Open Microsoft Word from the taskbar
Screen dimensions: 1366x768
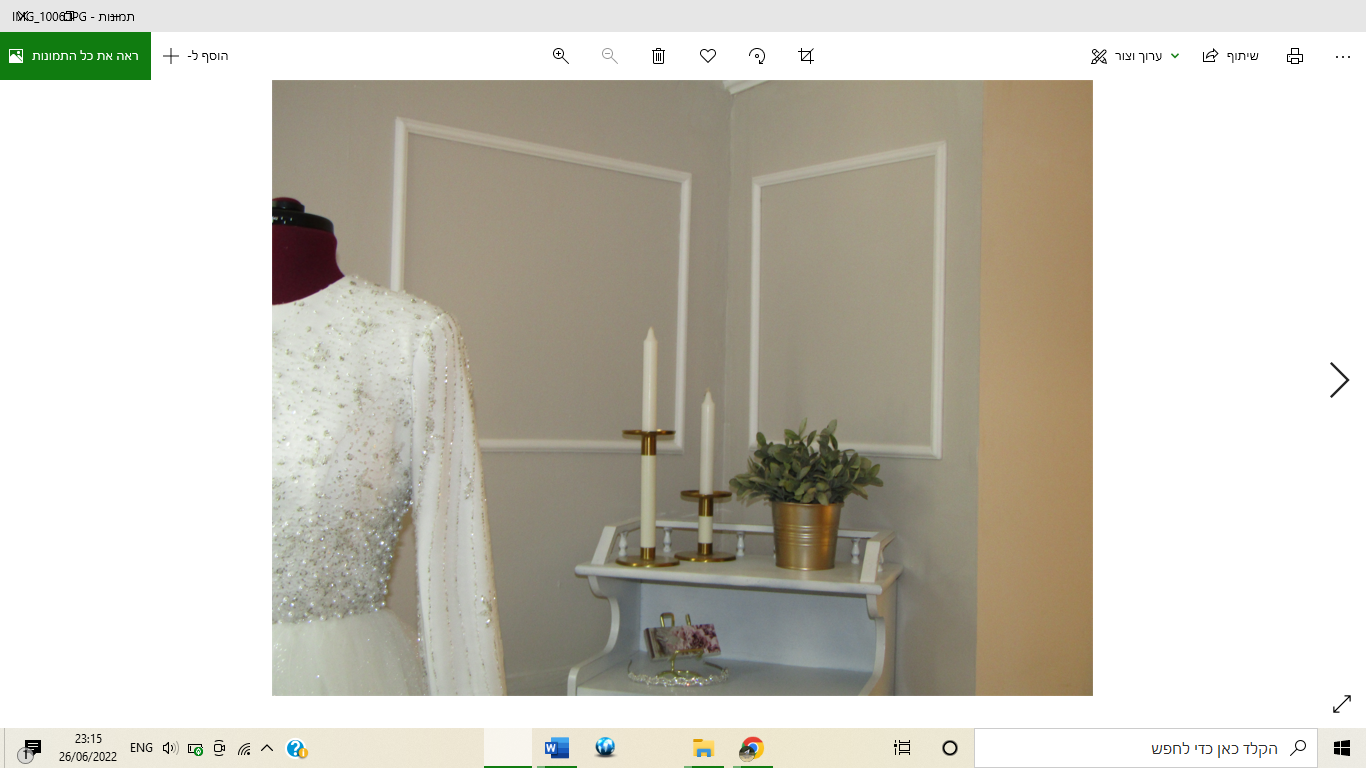(x=556, y=748)
